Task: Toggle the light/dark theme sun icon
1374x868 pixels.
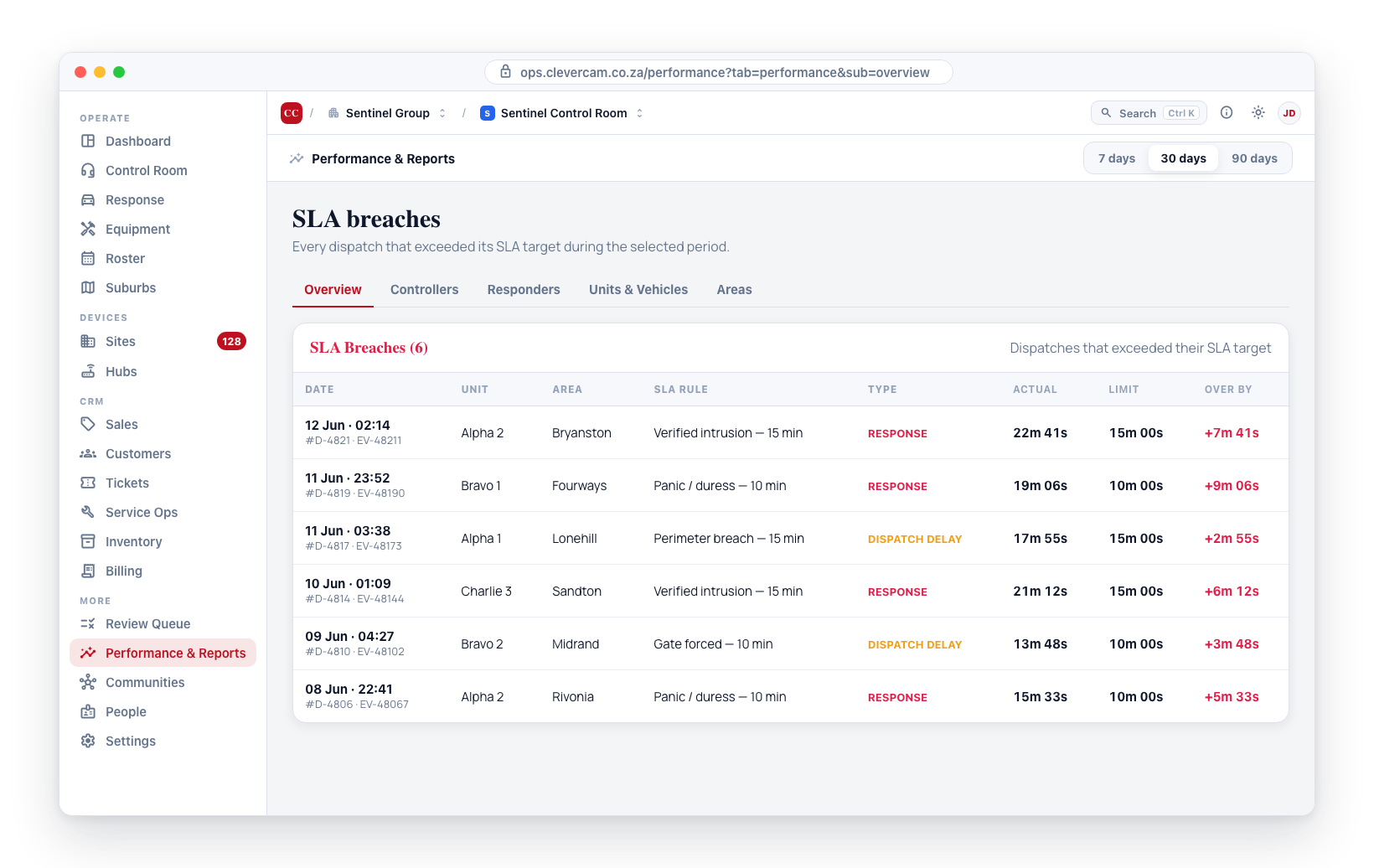Action: (1258, 112)
